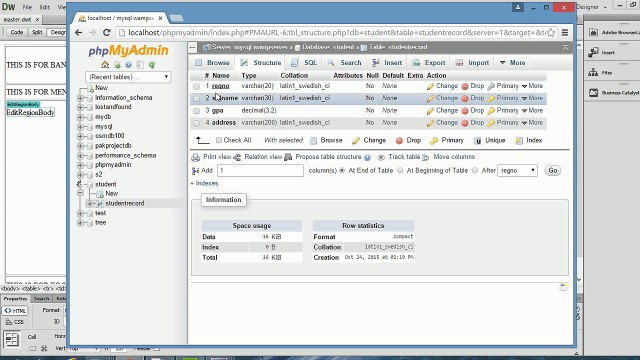Click the phpMyAdmin home icon

105,65
